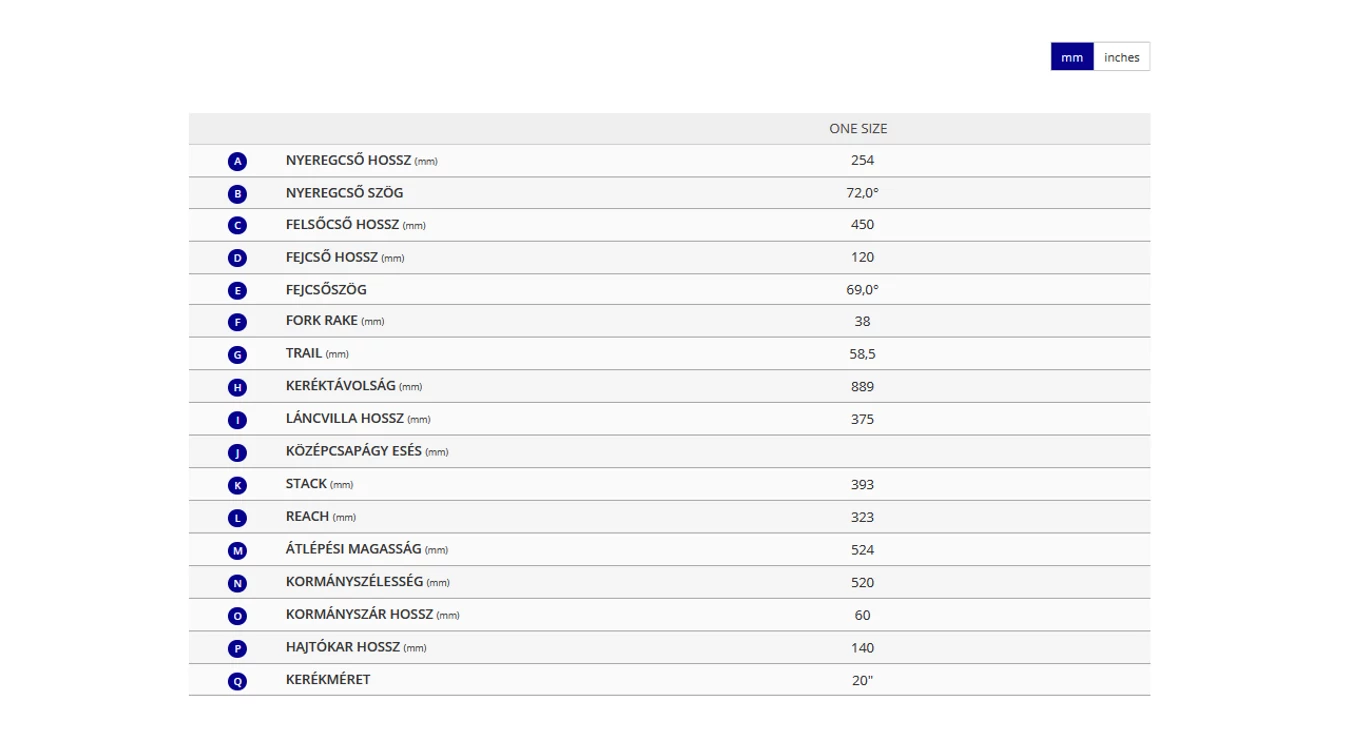The height and width of the screenshot is (750, 1350).
Task: Select the head tube length value 120
Action: click(x=862, y=257)
